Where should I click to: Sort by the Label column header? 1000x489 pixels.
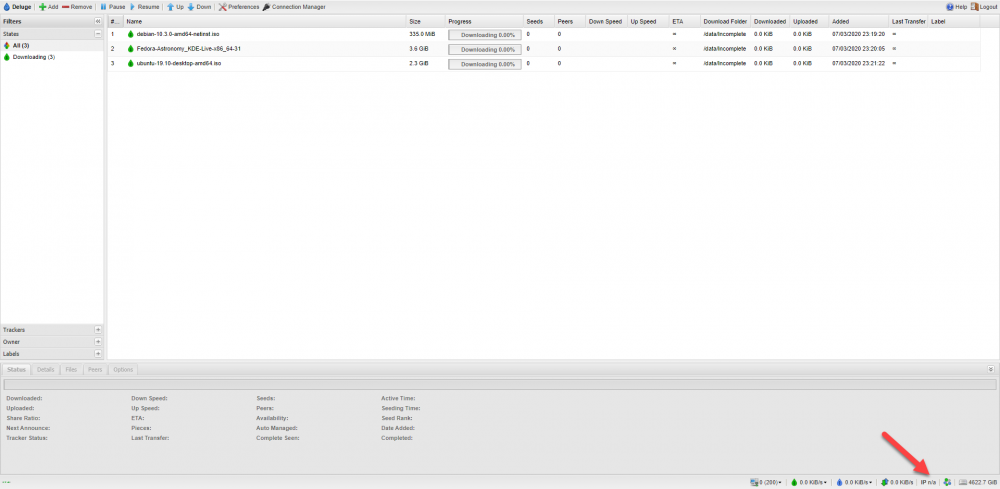point(954,22)
